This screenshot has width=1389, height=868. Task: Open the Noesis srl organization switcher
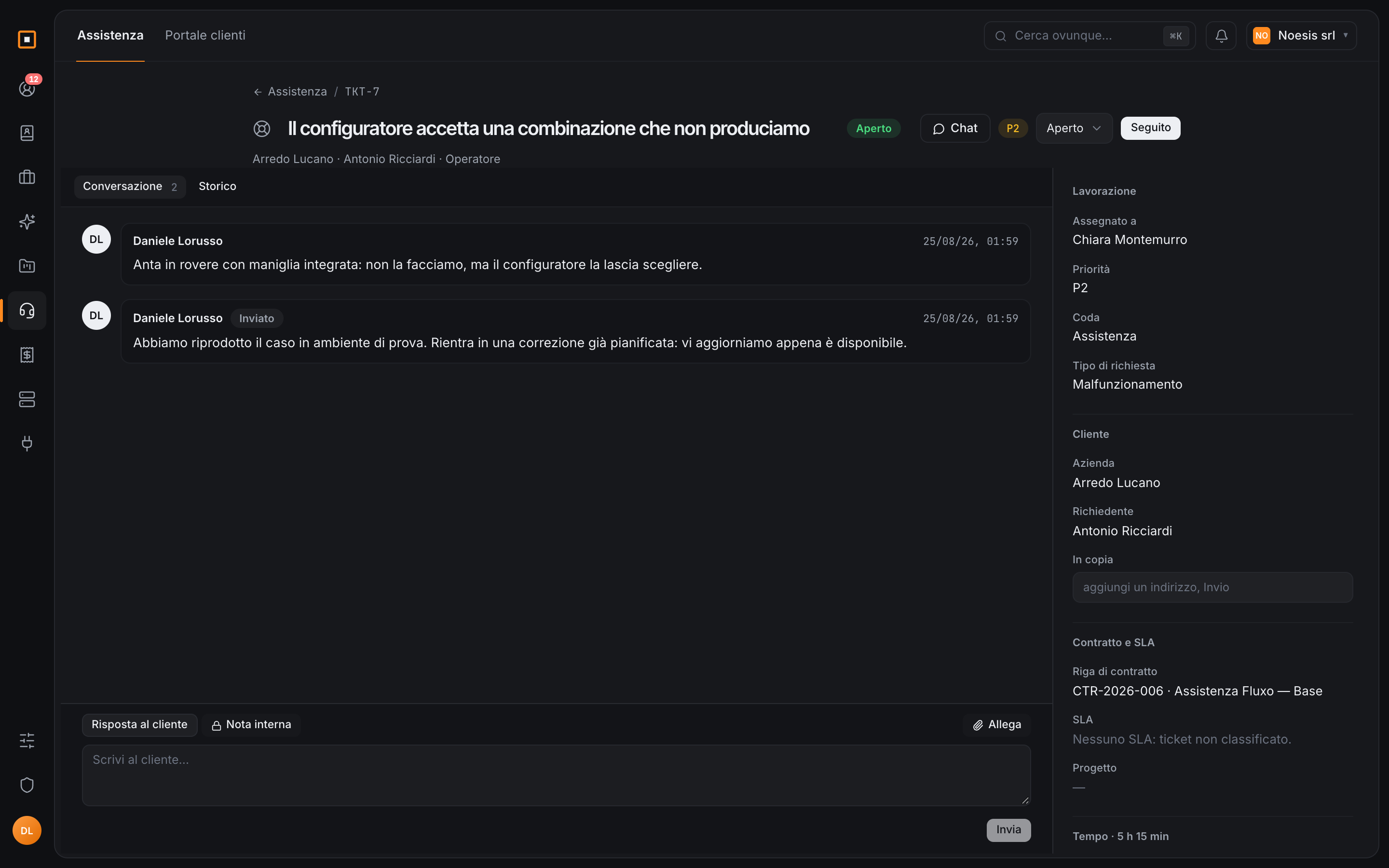click(x=1301, y=36)
